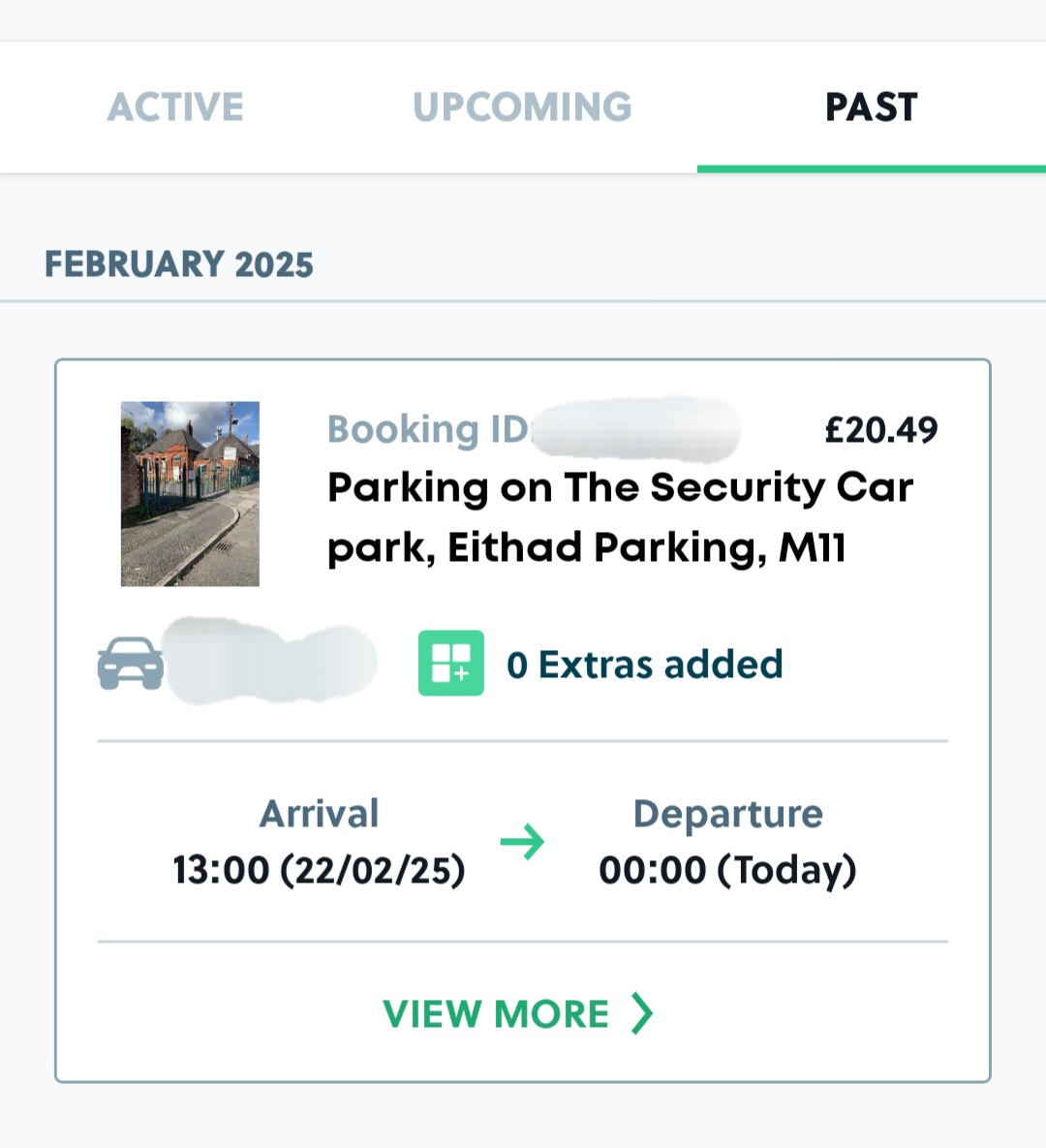Click the £20.49 booking price

[880, 430]
